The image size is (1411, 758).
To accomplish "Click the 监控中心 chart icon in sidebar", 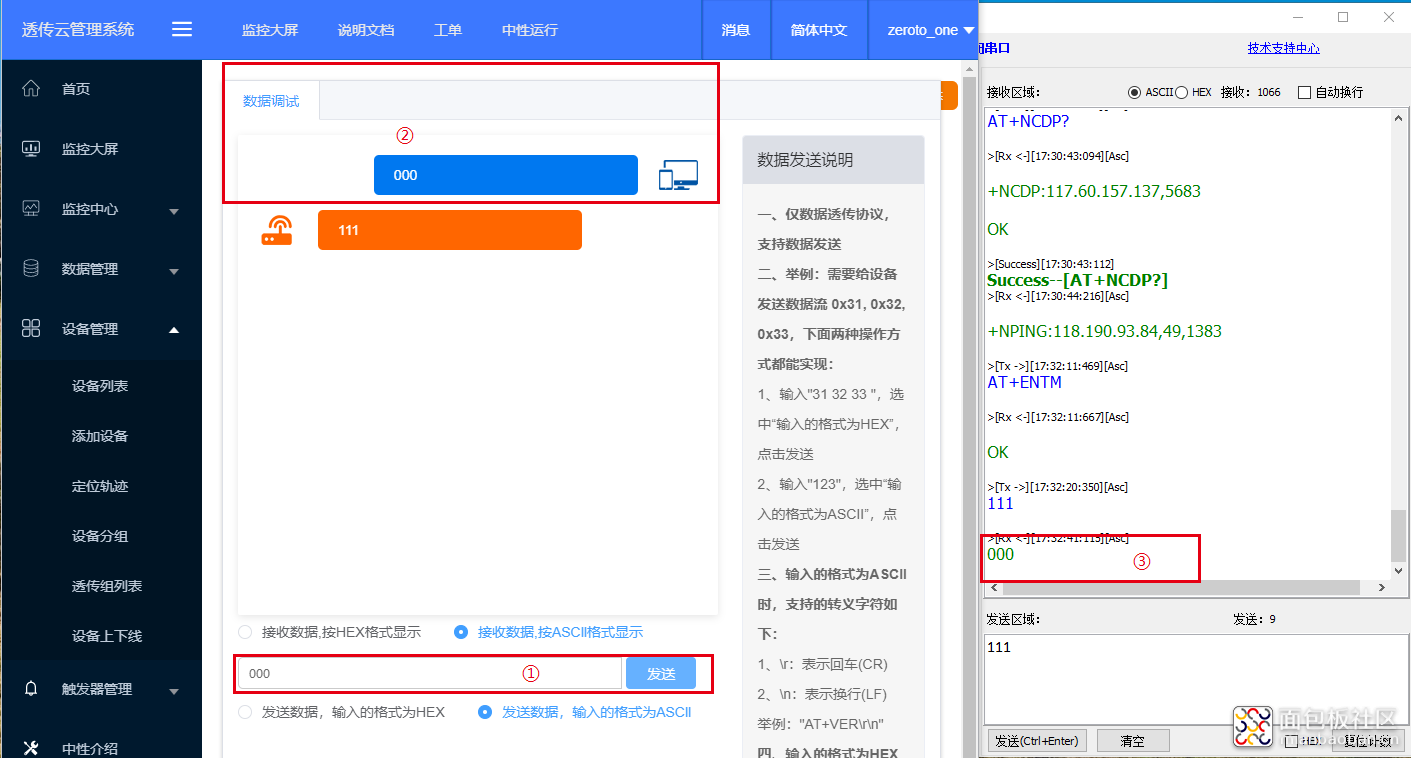I will click(31, 209).
